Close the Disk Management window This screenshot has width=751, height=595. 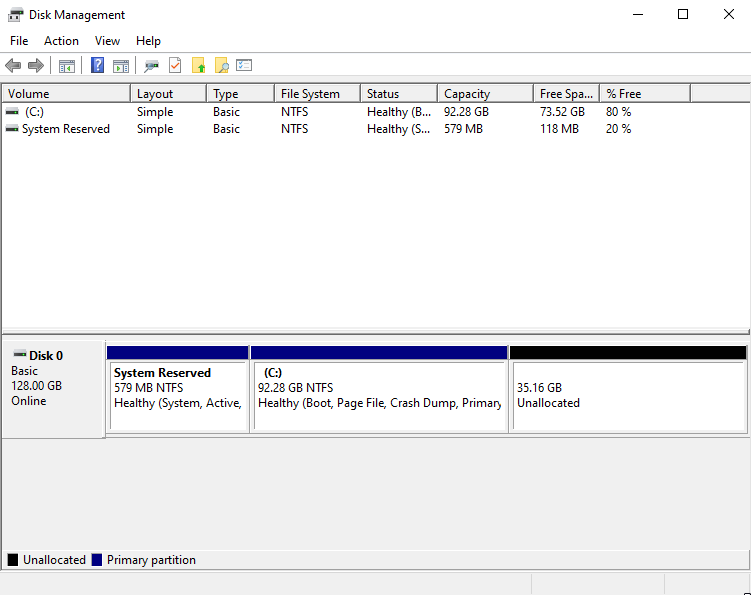click(728, 14)
